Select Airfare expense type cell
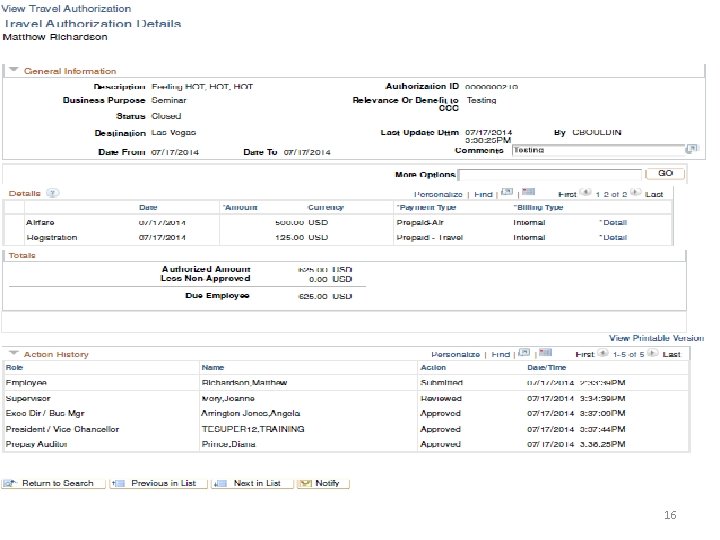 40,222
